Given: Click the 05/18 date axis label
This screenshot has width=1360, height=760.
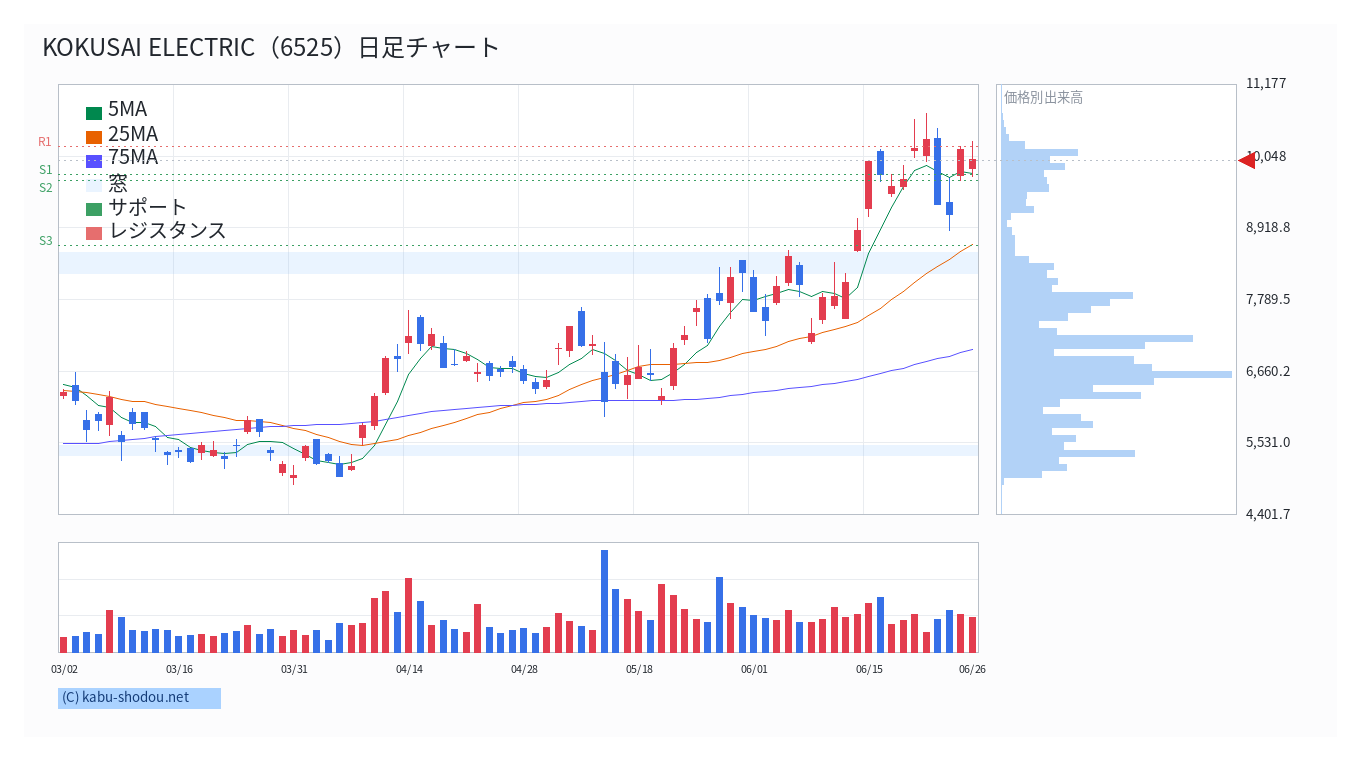Looking at the screenshot, I should [639, 669].
